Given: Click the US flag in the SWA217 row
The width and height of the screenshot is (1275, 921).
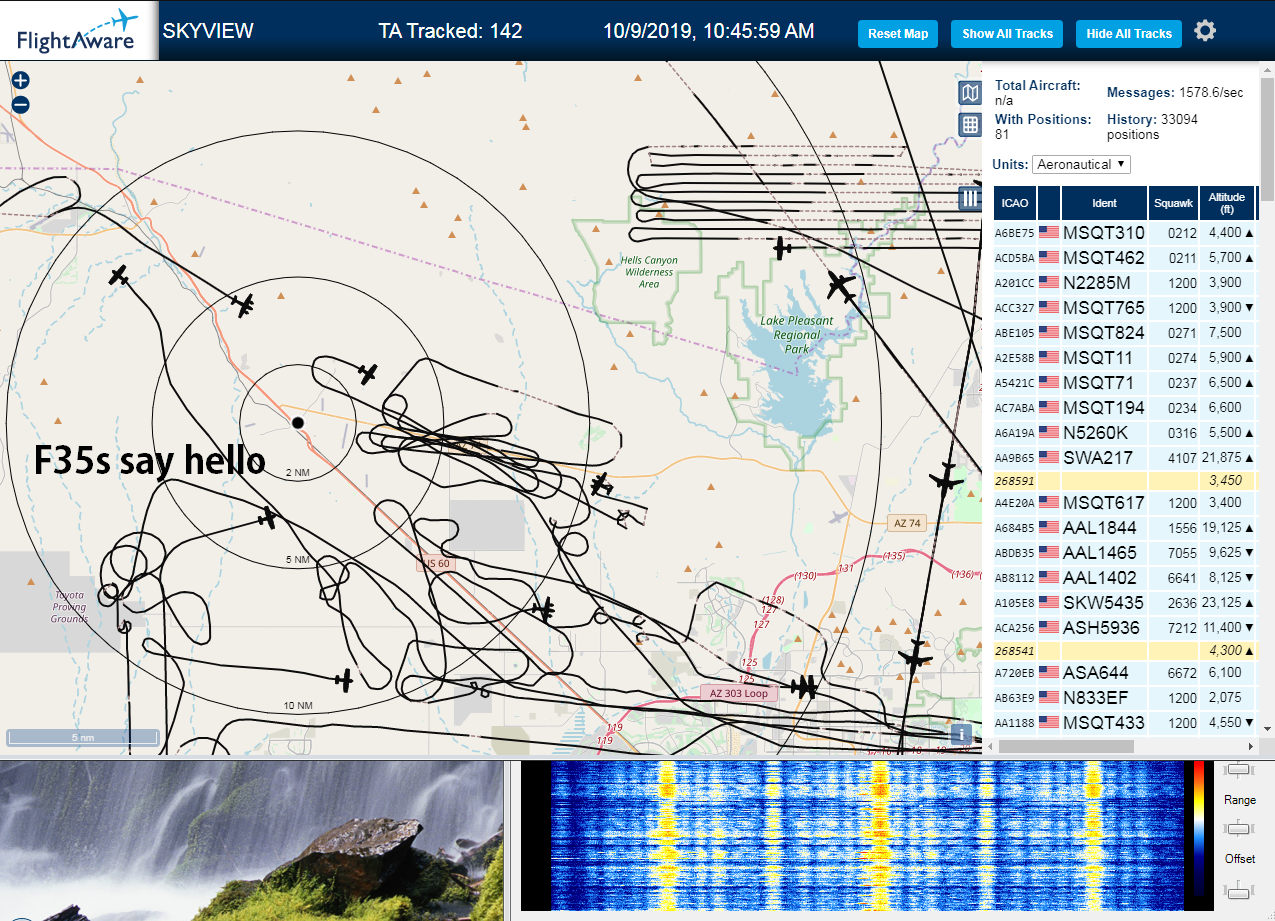Looking at the screenshot, I should click(x=1048, y=458).
